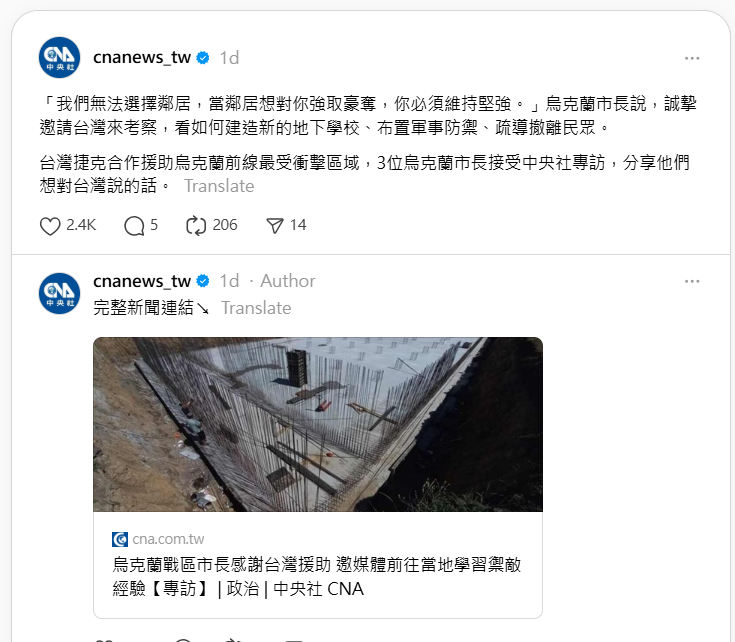The width and height of the screenshot is (735, 642).
Task: Open more options menu for first post
Action: click(x=692, y=58)
